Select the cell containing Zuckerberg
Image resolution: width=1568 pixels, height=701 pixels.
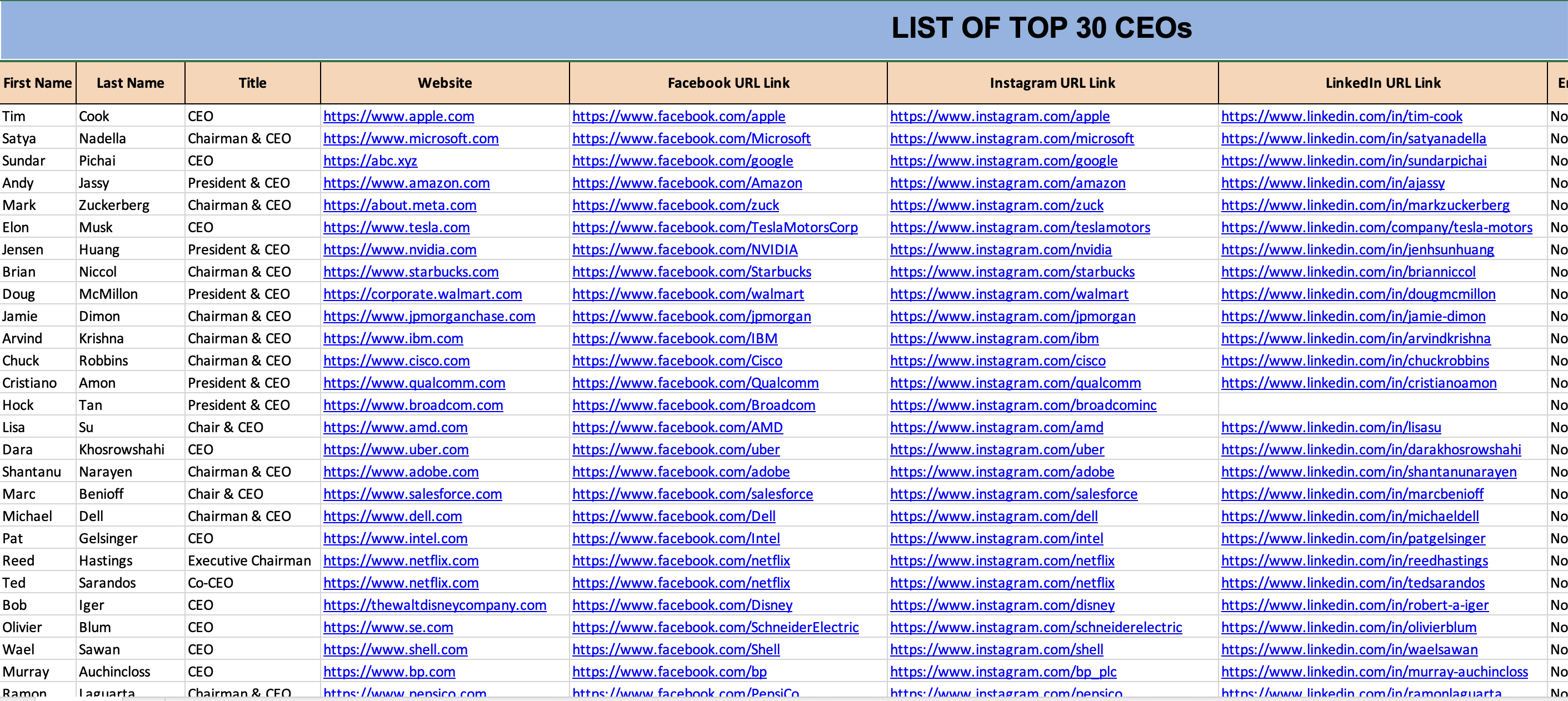(130, 205)
